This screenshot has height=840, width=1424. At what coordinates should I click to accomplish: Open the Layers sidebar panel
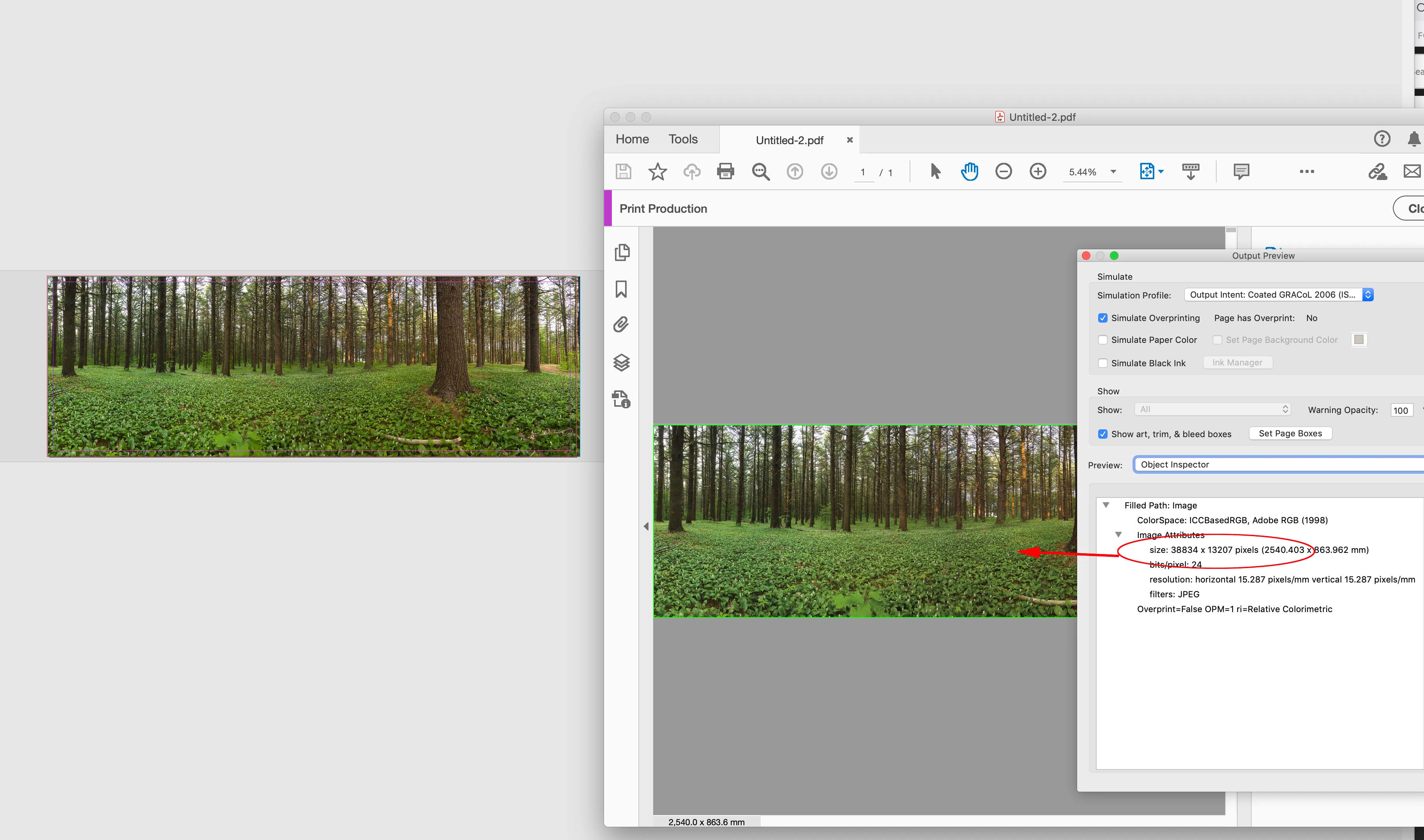622,362
